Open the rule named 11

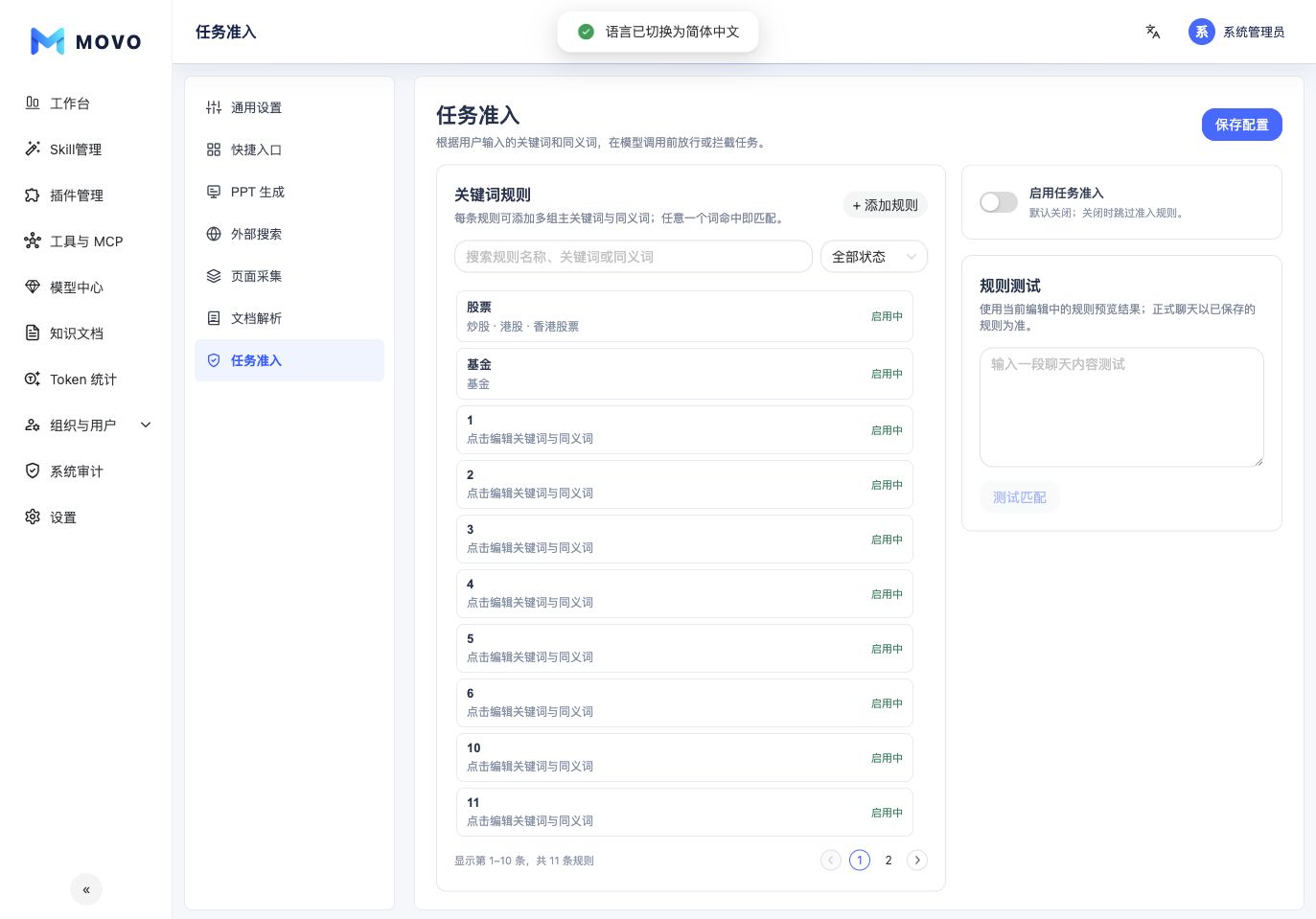pyautogui.click(x=684, y=812)
